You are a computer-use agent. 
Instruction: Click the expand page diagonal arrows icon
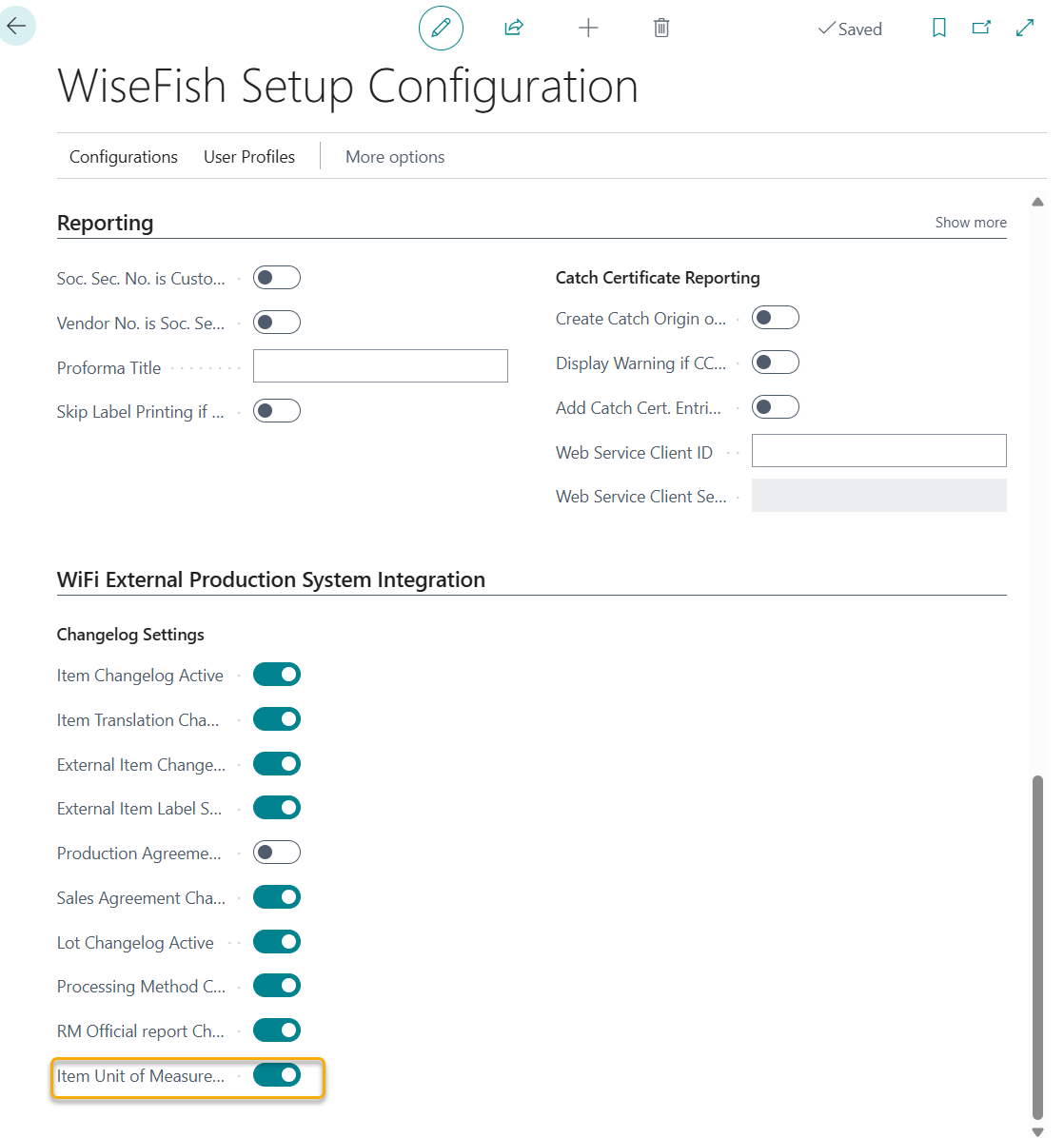[x=1025, y=29]
